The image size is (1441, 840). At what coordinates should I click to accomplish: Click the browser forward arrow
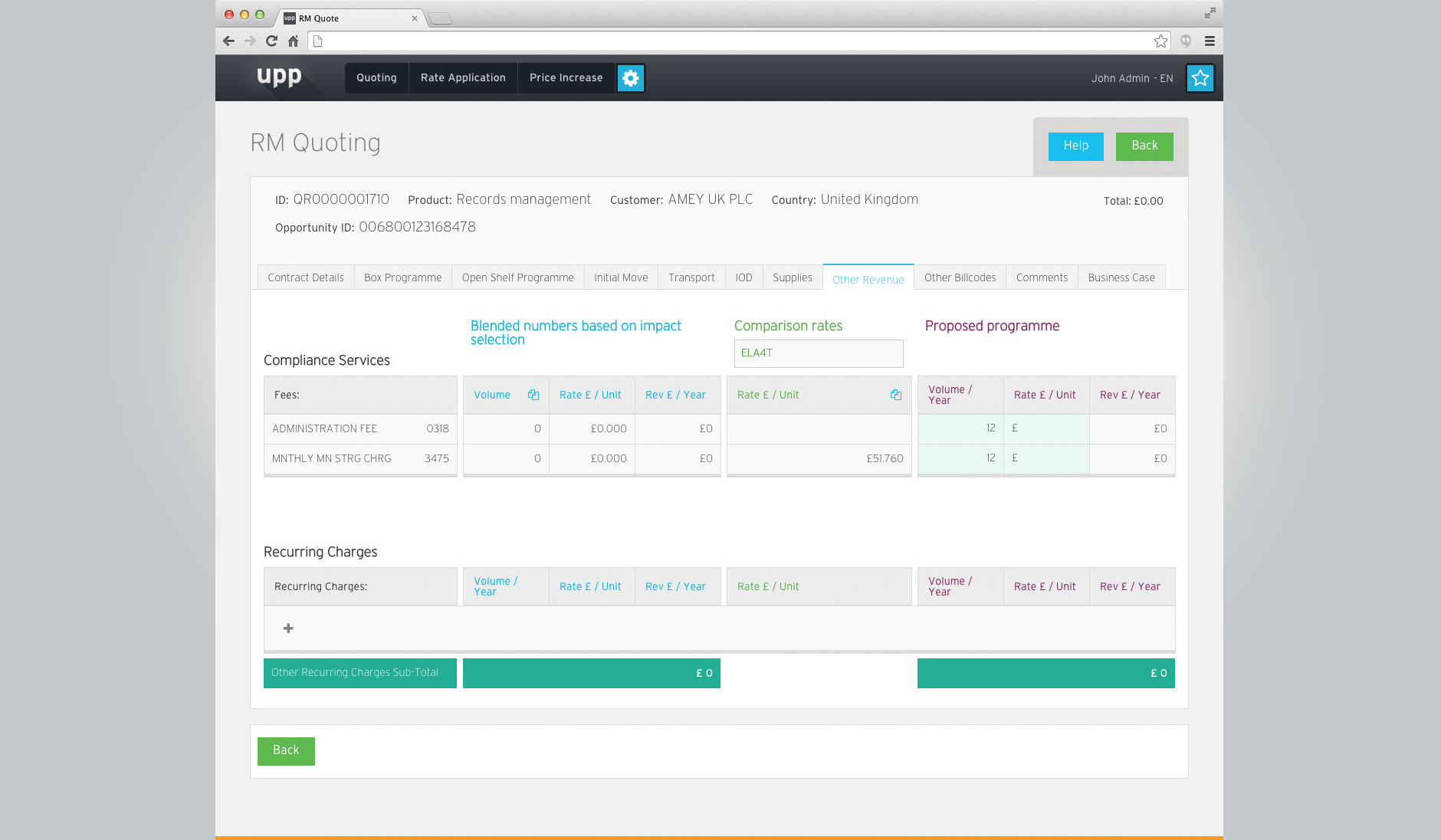click(x=250, y=41)
